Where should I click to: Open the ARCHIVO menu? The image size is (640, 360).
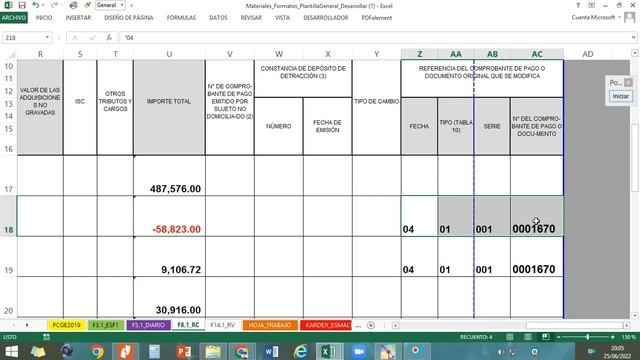point(13,18)
